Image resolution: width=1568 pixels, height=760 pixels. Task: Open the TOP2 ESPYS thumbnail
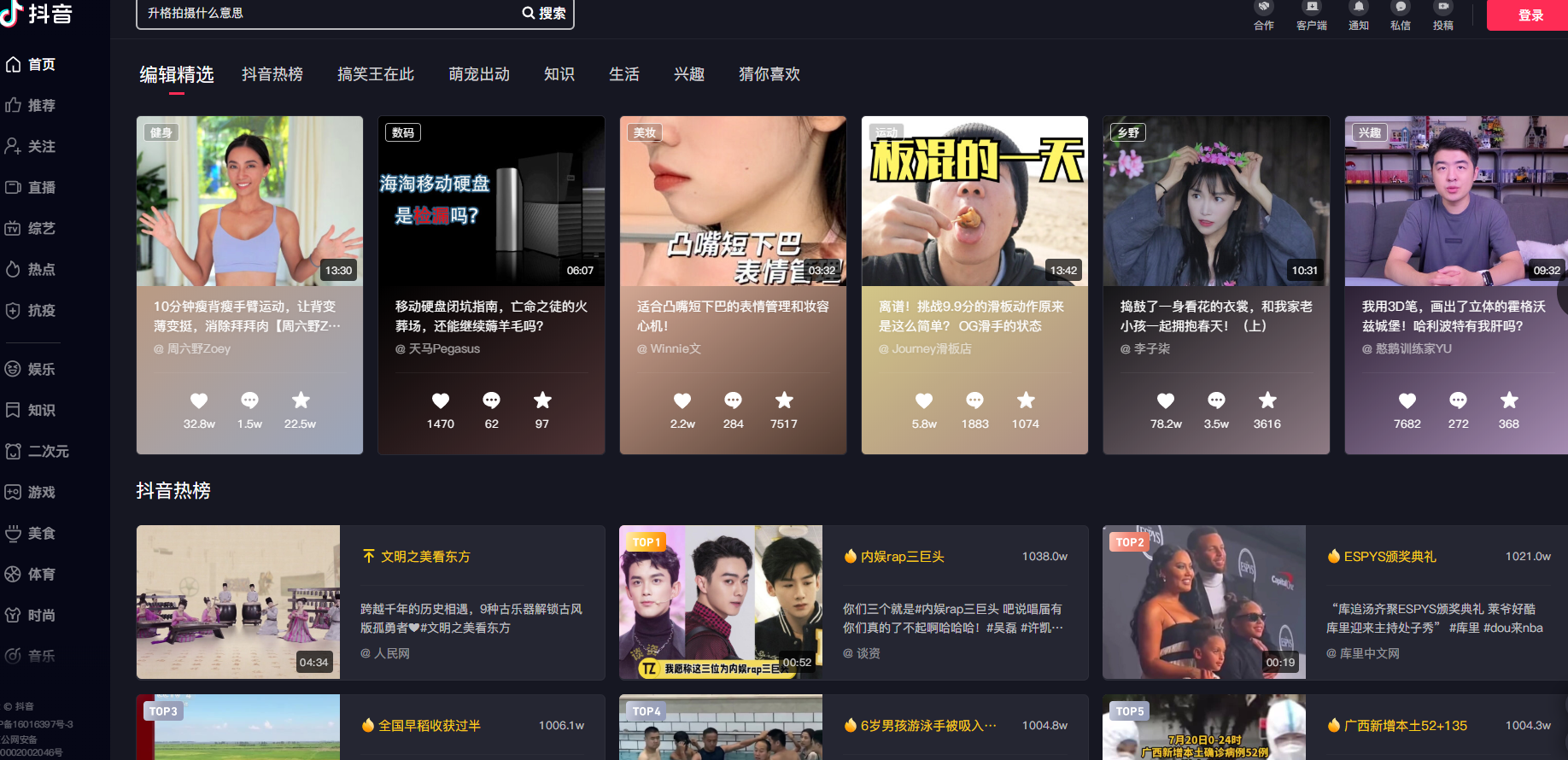tap(1204, 602)
